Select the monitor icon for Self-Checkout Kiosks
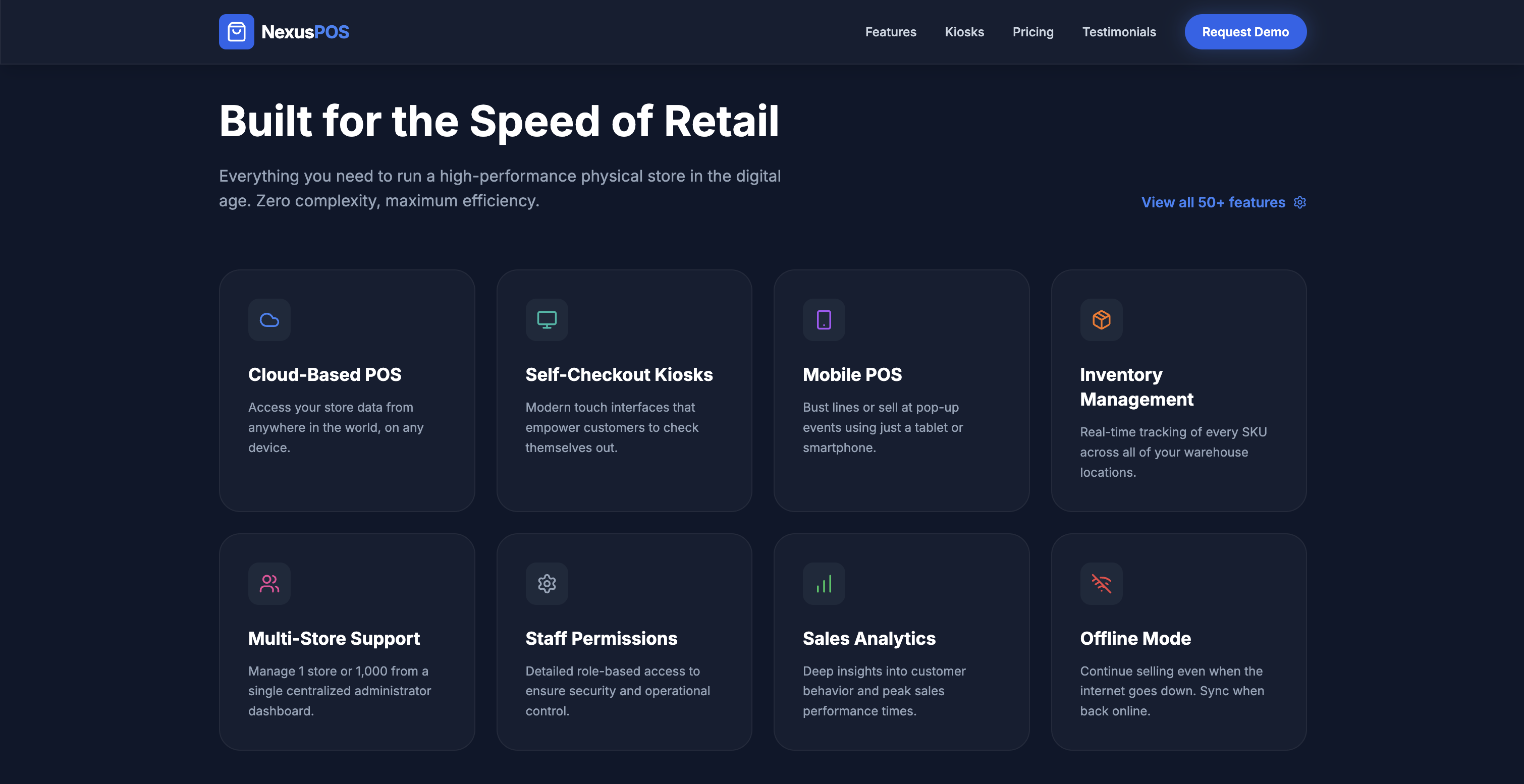 [x=547, y=320]
